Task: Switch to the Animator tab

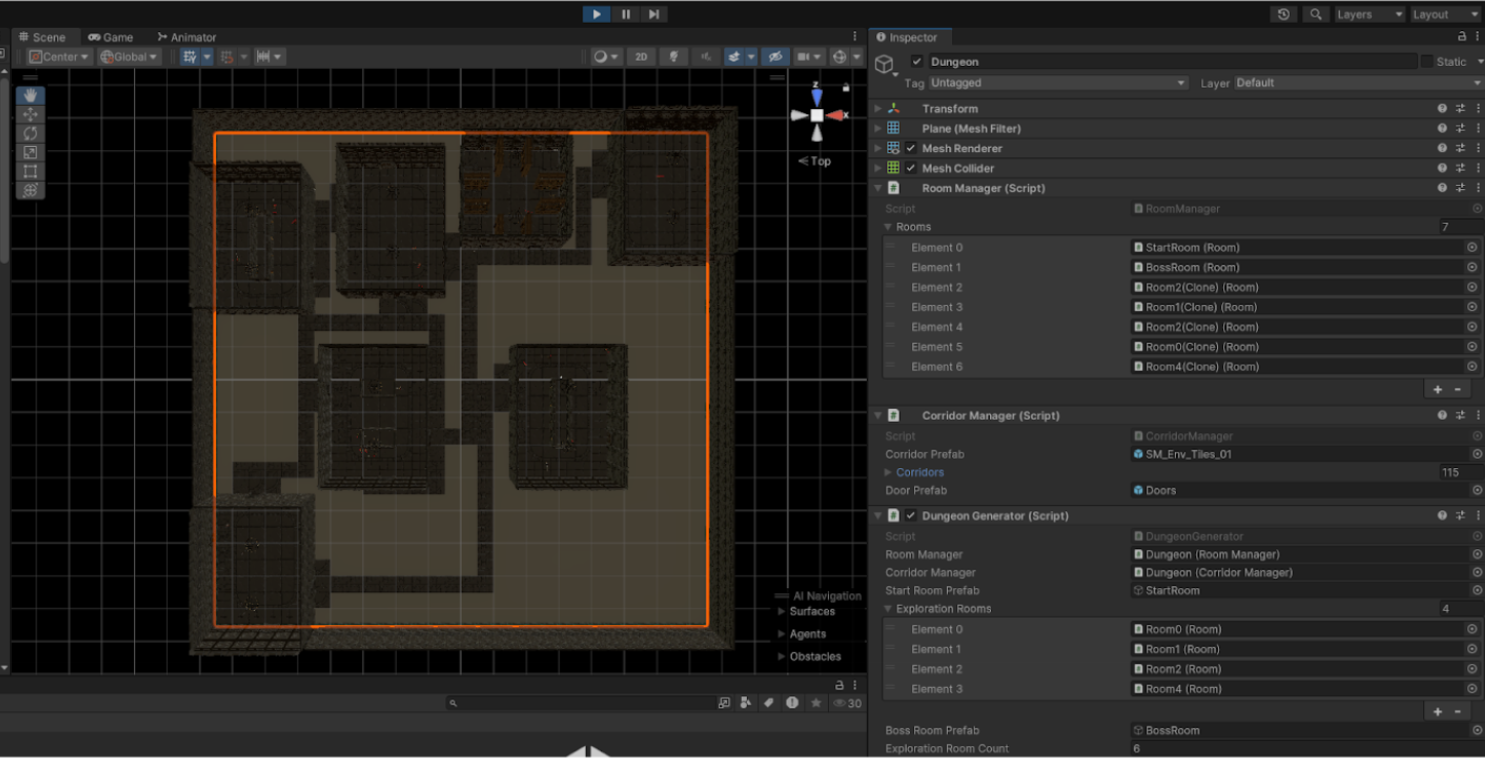Action: point(187,37)
